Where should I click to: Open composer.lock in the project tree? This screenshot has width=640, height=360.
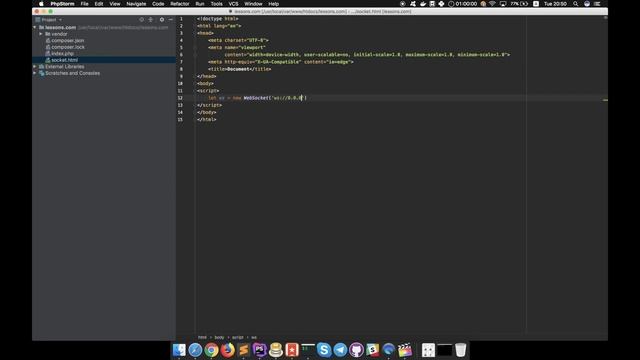point(68,47)
